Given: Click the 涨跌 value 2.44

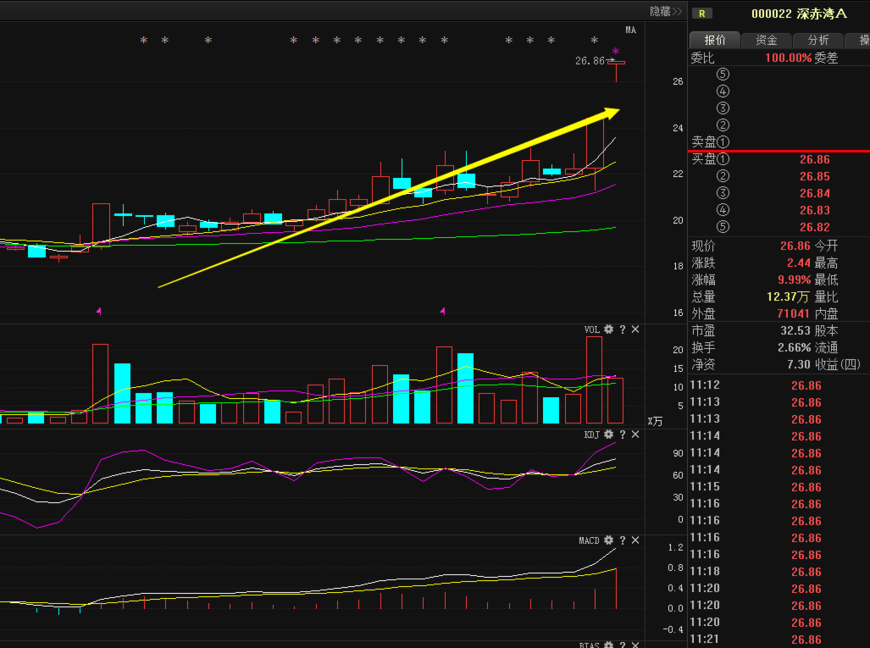Looking at the screenshot, I should (798, 263).
